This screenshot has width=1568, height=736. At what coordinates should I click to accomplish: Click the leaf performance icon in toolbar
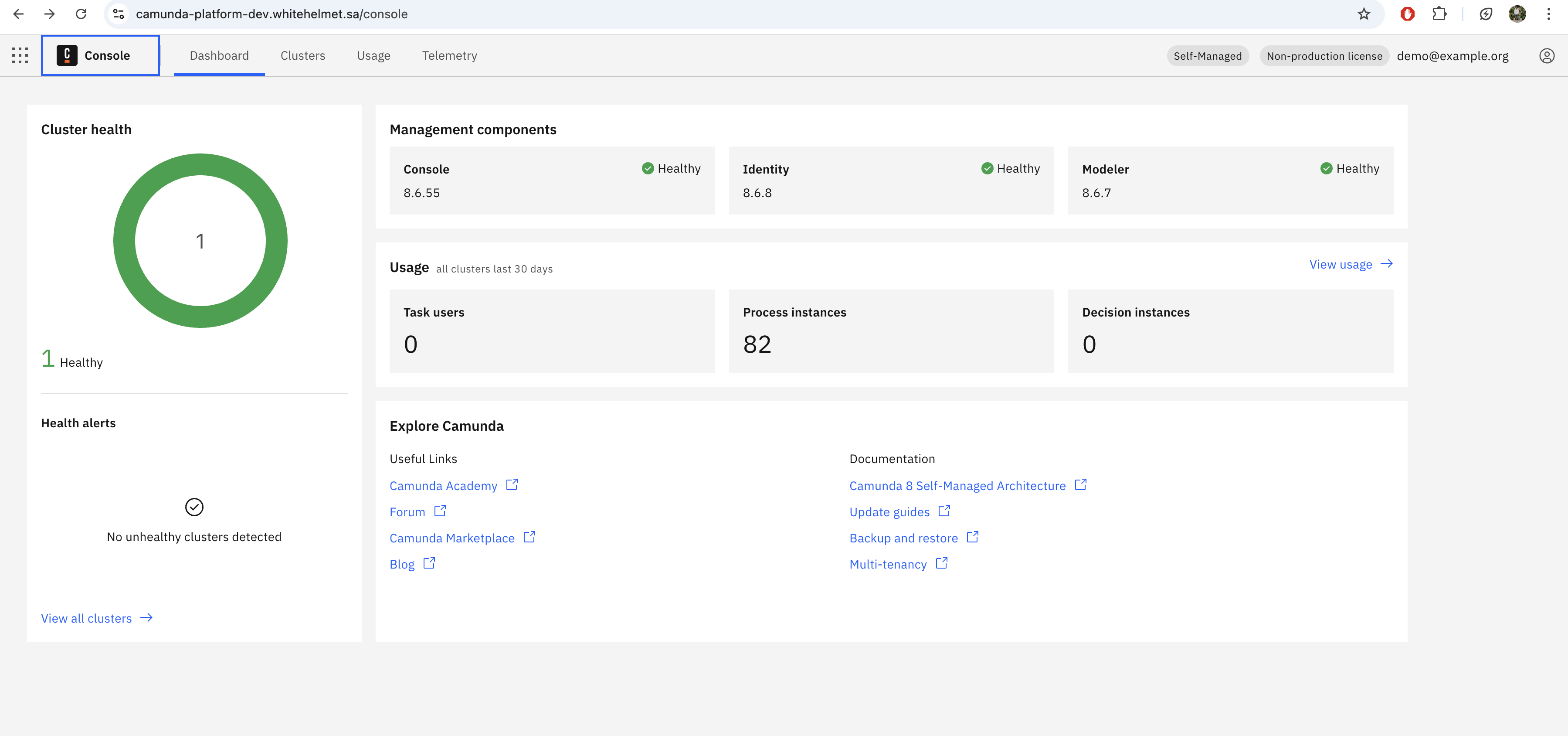coord(1486,14)
